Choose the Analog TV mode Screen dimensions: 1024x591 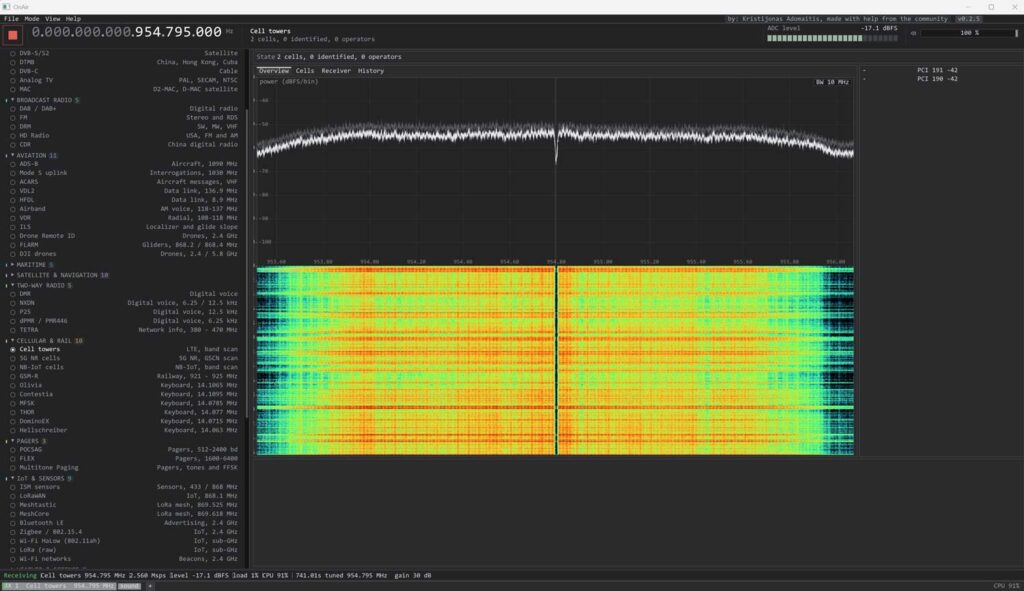(x=124, y=80)
